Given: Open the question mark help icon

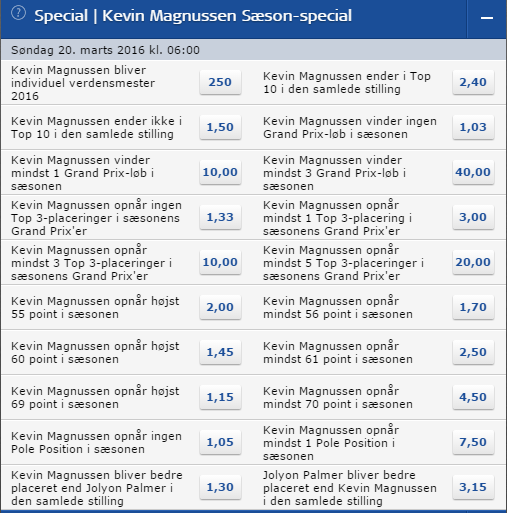Looking at the screenshot, I should tap(18, 14).
